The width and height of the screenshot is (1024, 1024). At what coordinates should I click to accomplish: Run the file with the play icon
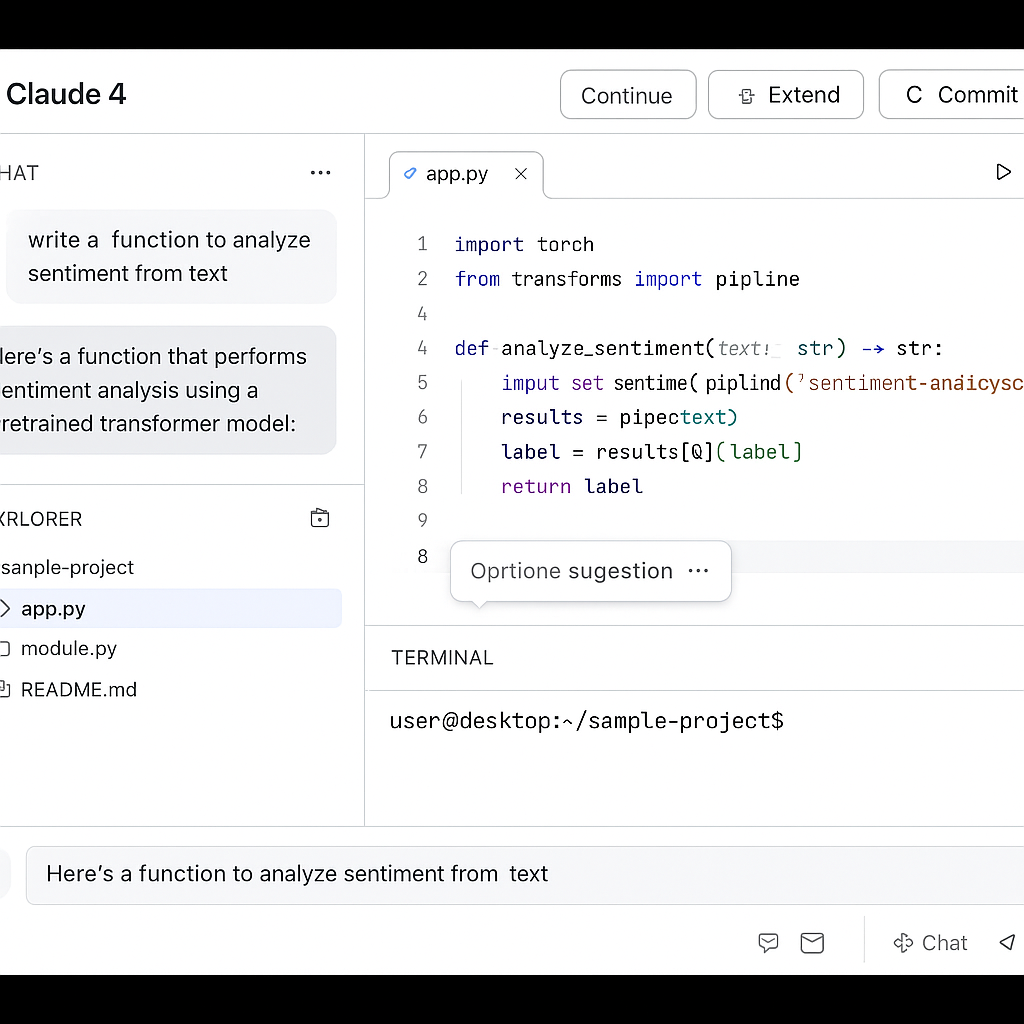click(x=1003, y=172)
